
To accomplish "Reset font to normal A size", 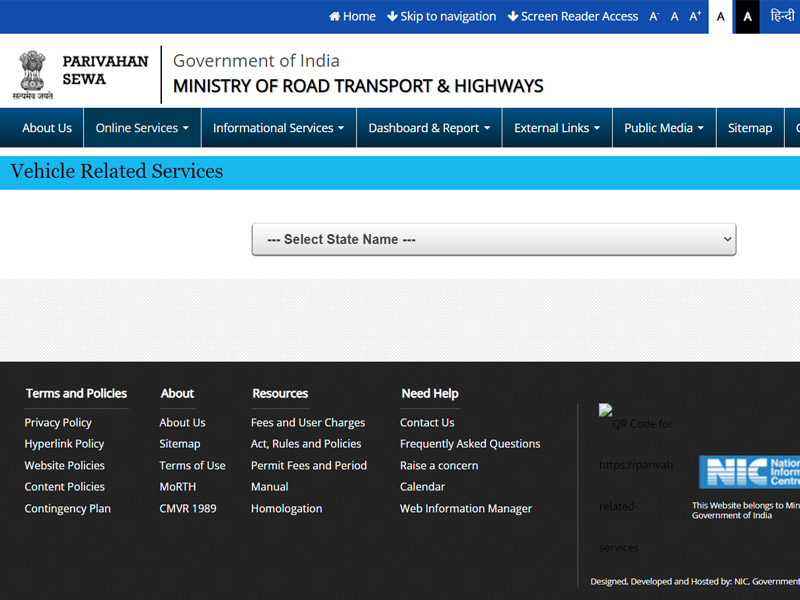I will tap(674, 16).
